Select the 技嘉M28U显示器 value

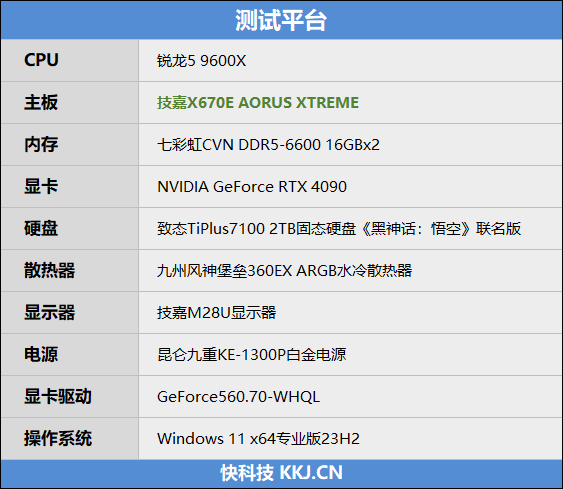click(217, 313)
